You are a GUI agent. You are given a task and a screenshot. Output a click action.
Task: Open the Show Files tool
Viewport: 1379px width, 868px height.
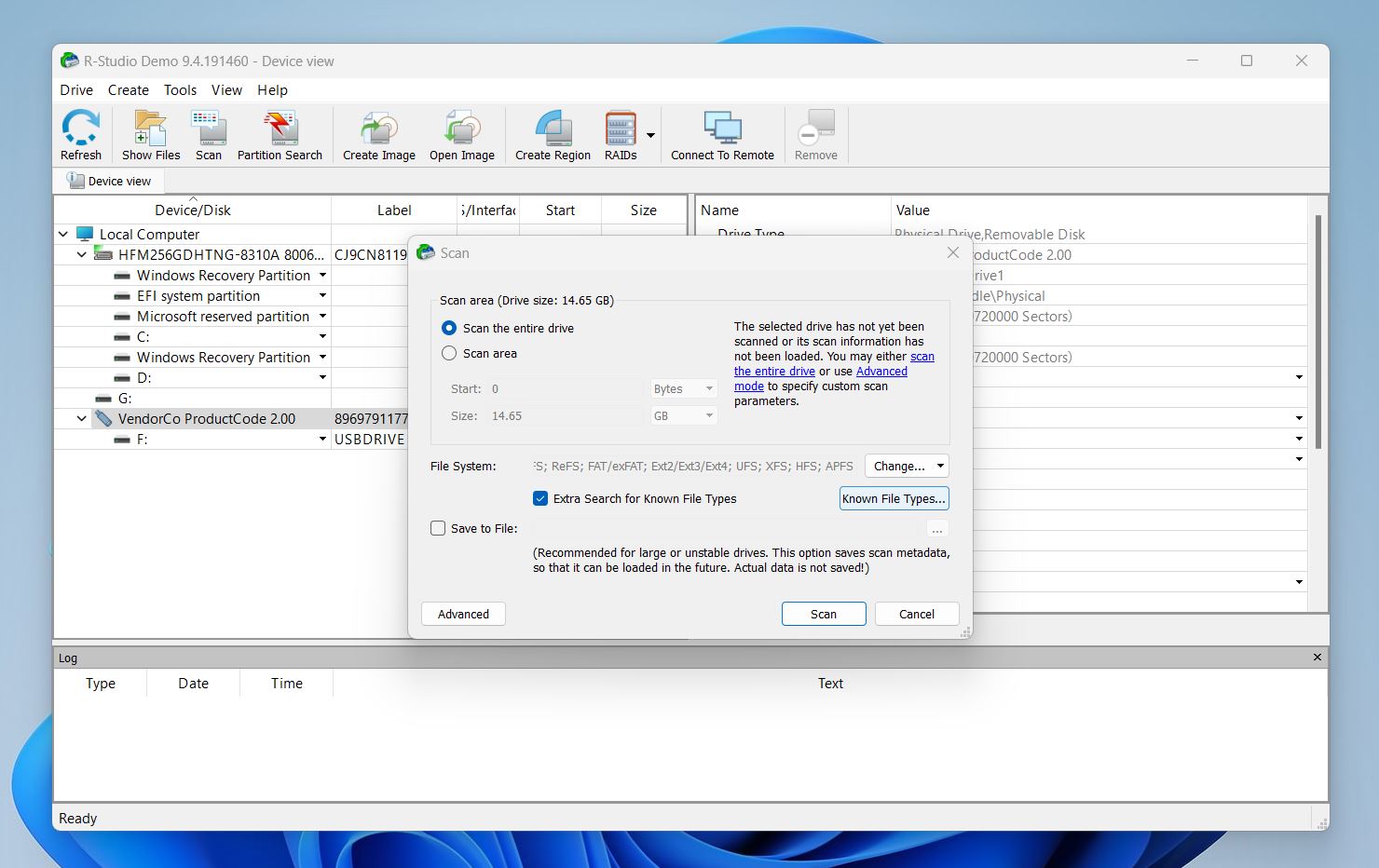pos(149,133)
